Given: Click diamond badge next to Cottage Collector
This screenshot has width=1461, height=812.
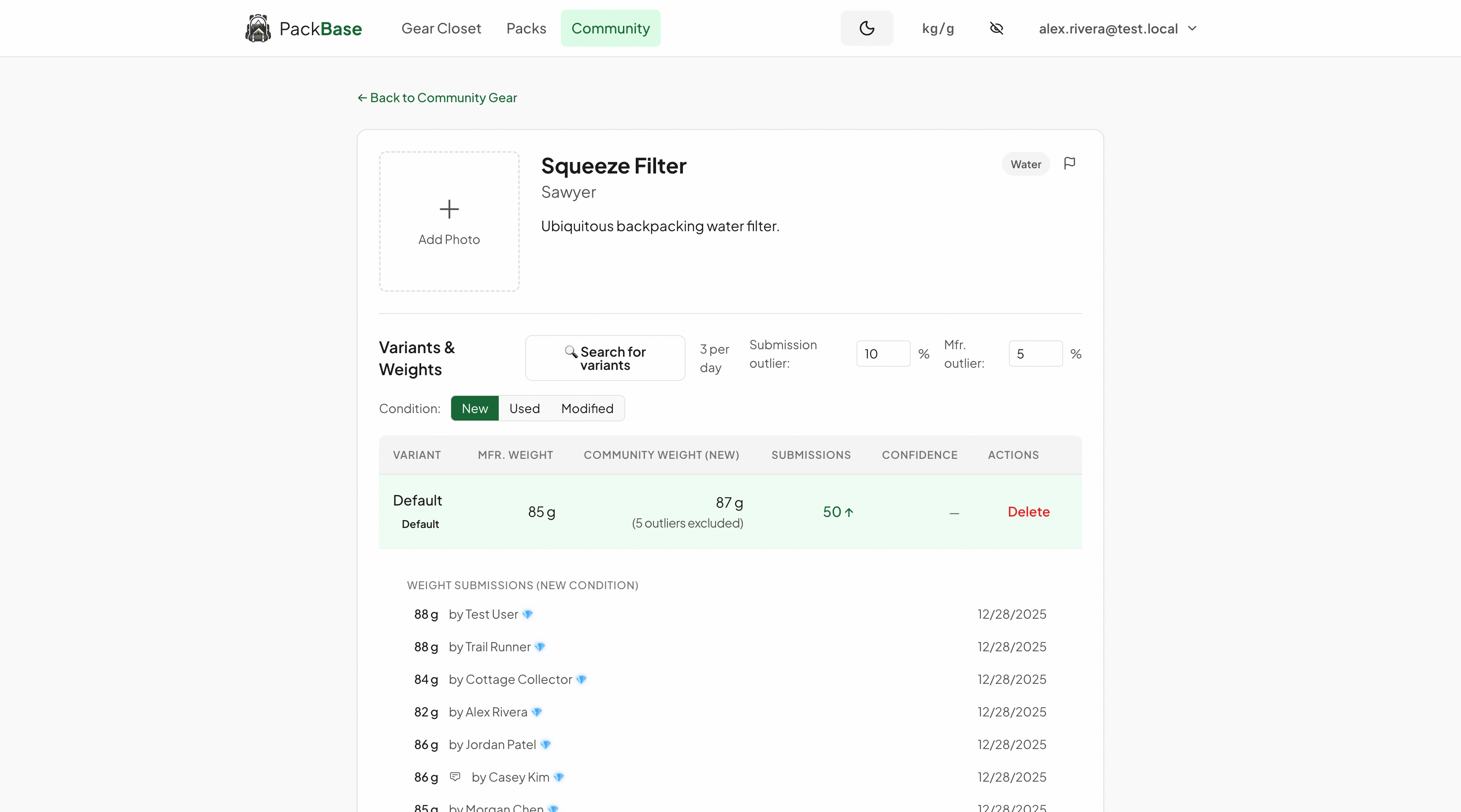Looking at the screenshot, I should pyautogui.click(x=581, y=679).
